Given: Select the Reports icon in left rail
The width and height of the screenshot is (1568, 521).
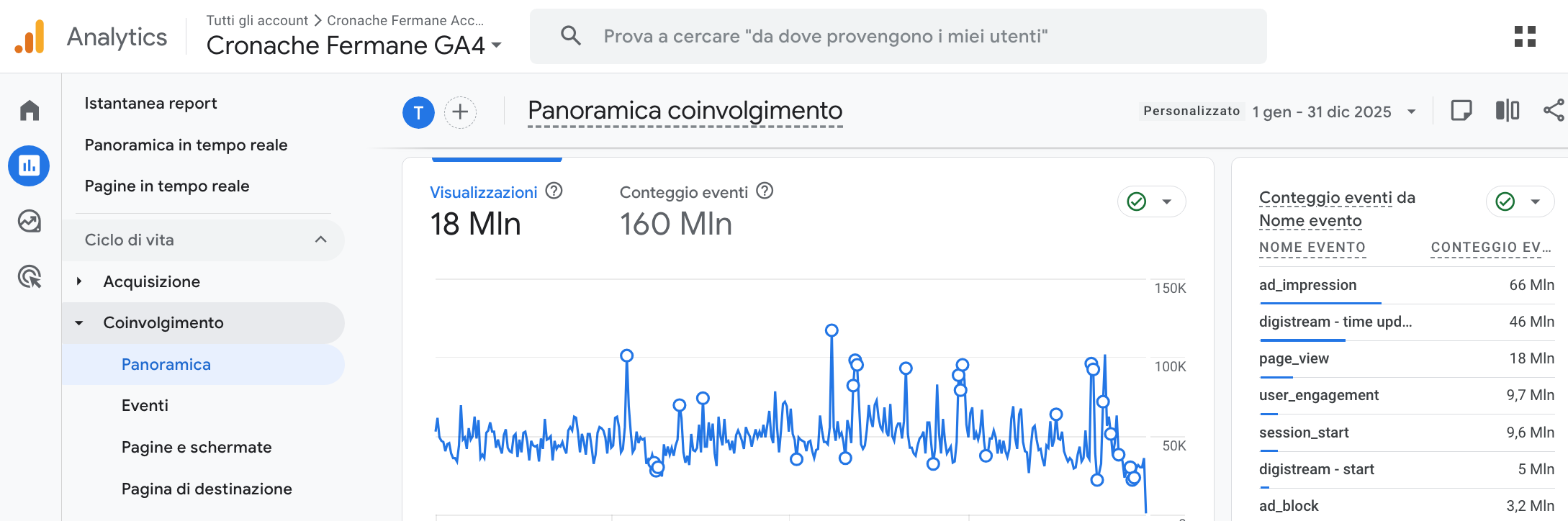Looking at the screenshot, I should [29, 166].
